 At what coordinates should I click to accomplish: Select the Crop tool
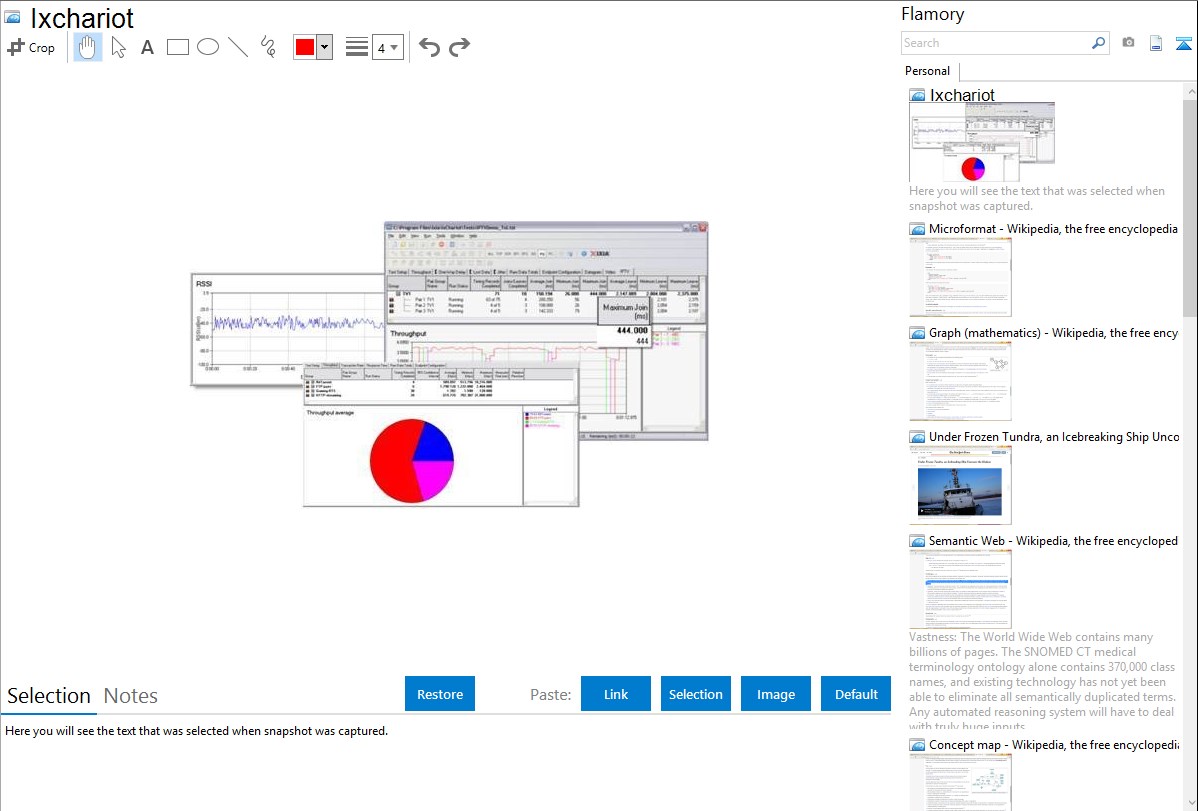point(31,47)
